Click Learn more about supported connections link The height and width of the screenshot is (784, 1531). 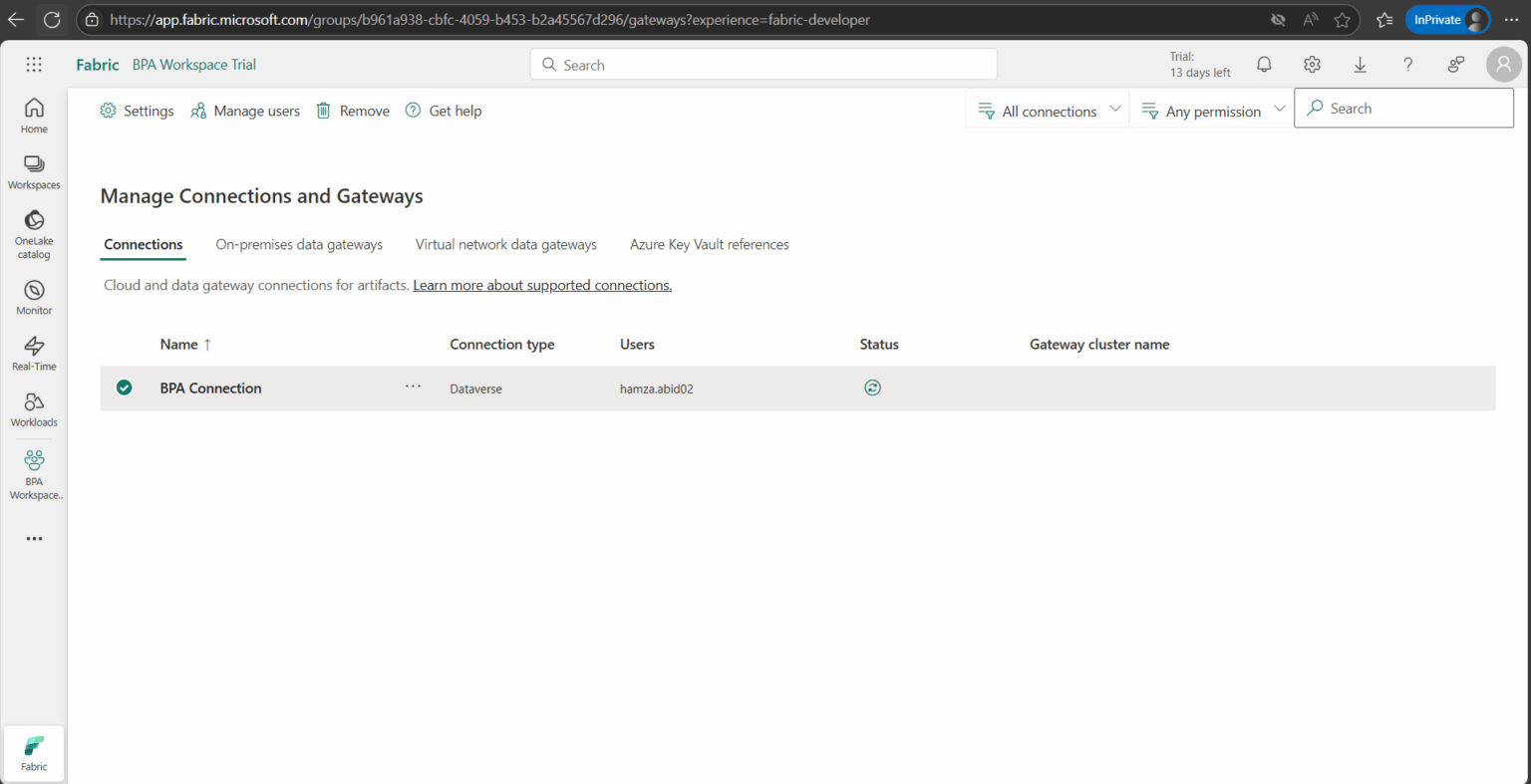[542, 285]
